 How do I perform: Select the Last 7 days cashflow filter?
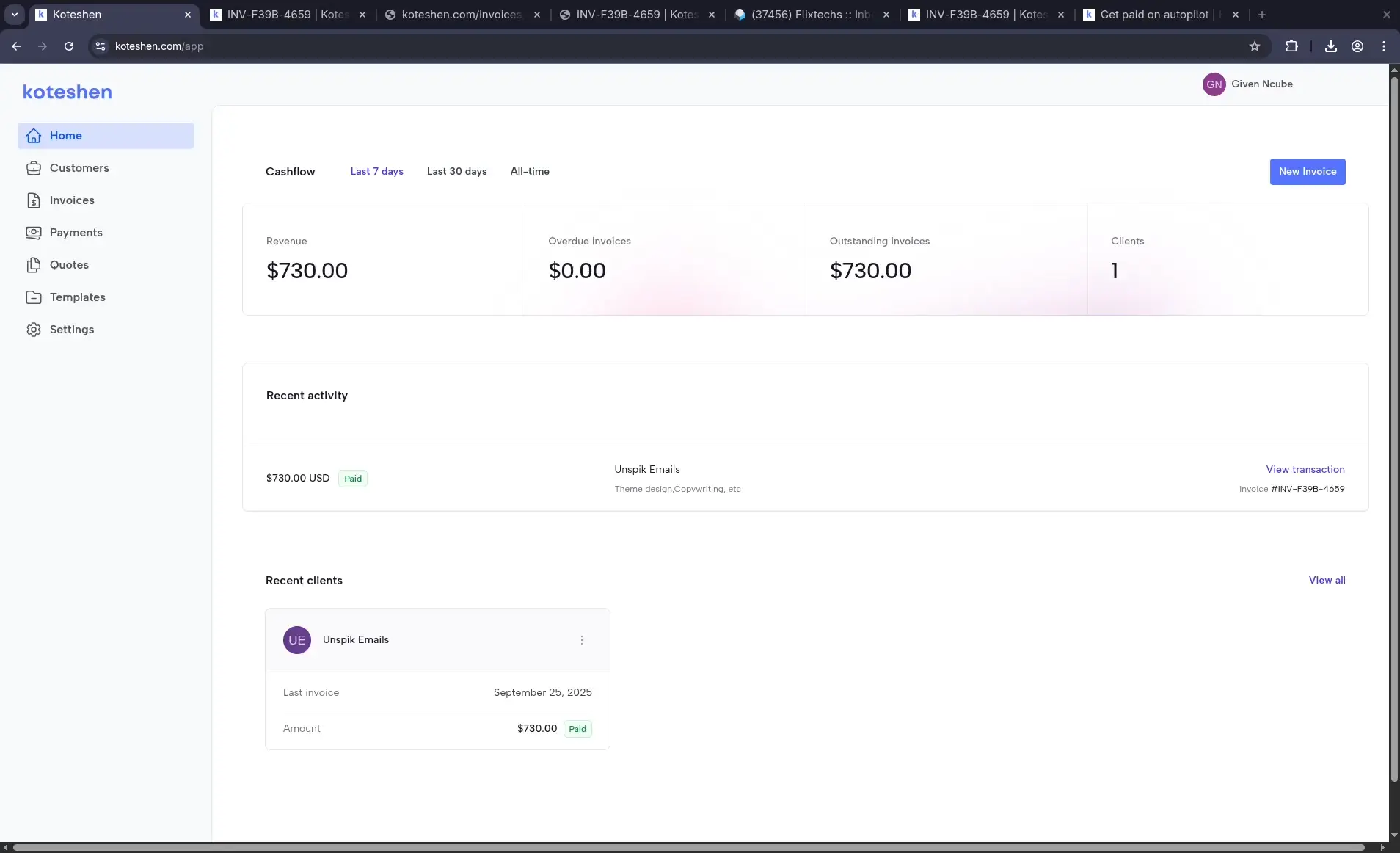[x=376, y=171]
